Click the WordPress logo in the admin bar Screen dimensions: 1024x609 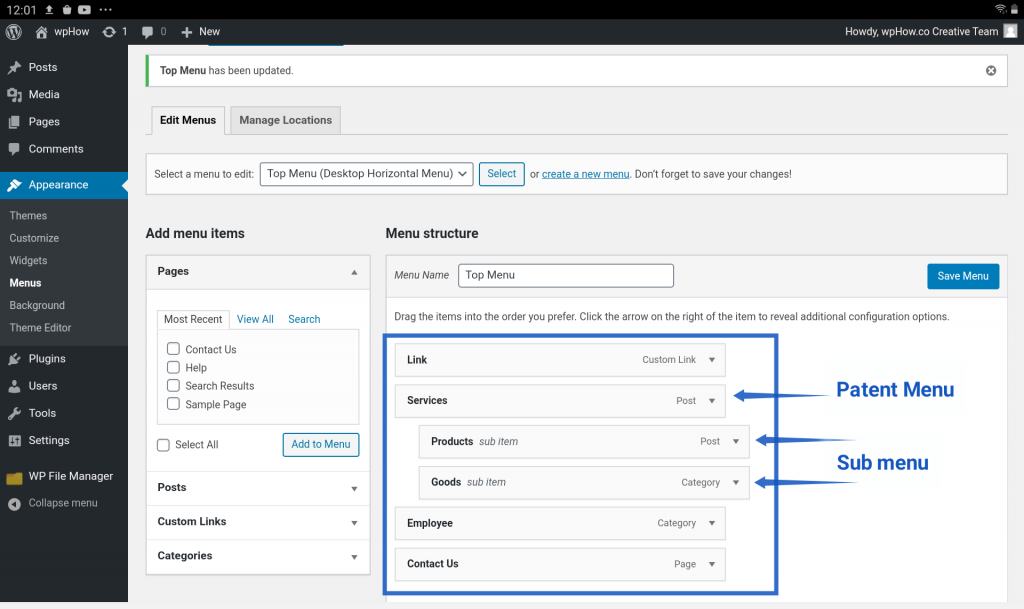[x=12, y=31]
